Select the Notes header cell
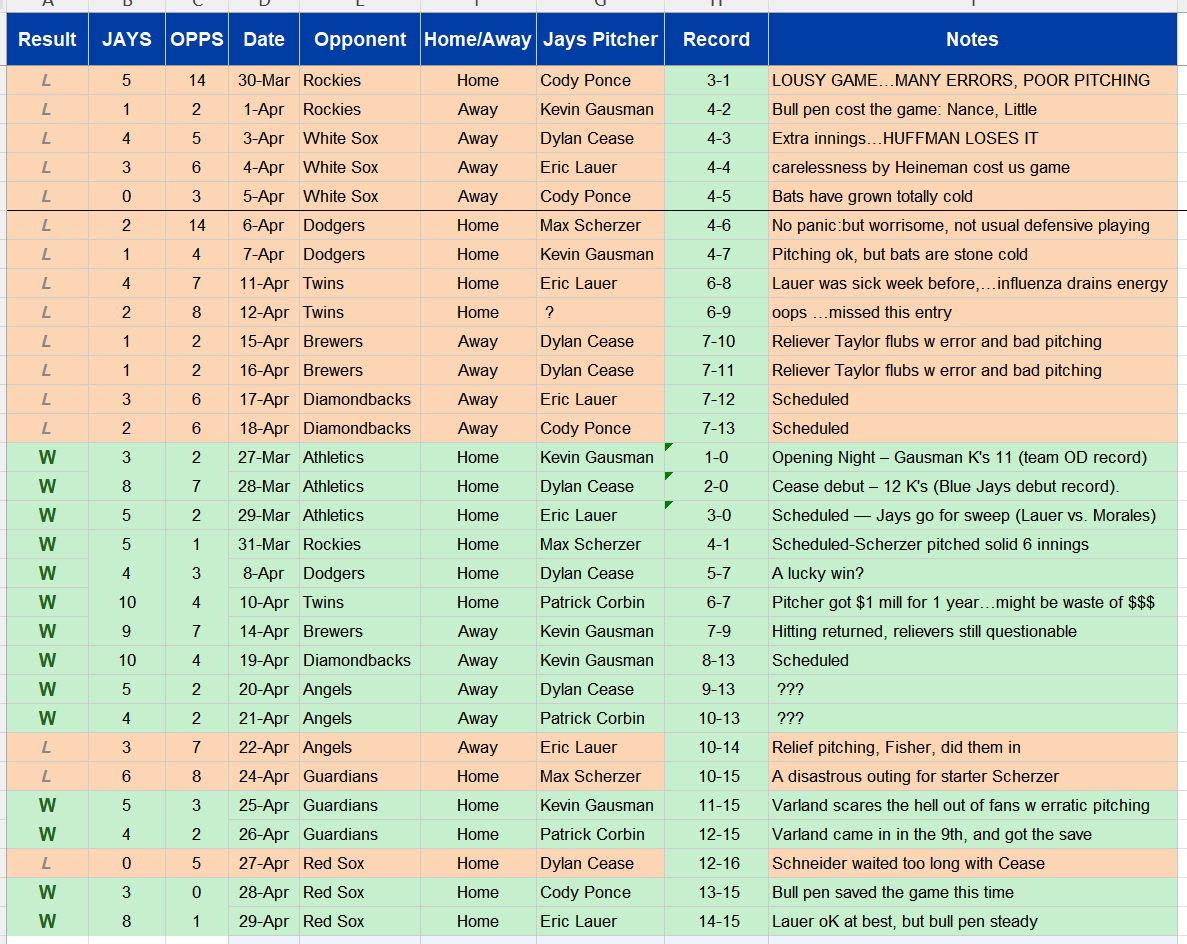This screenshot has width=1187, height=944. click(972, 40)
